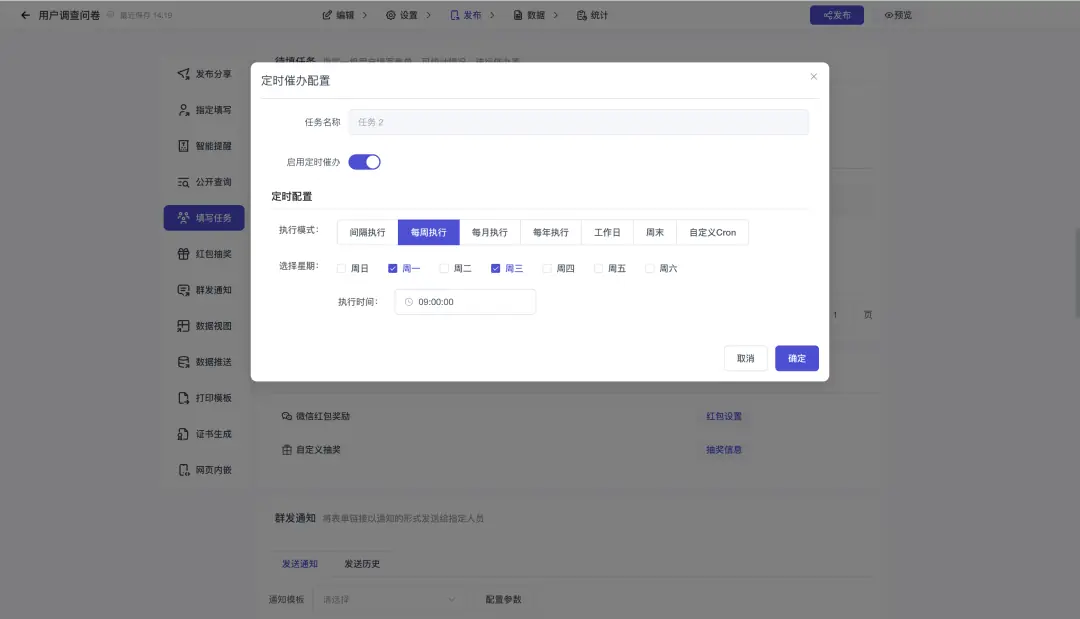The height and width of the screenshot is (619, 1080).
Task: Uncheck the 周一 checkbox
Action: [x=393, y=269]
